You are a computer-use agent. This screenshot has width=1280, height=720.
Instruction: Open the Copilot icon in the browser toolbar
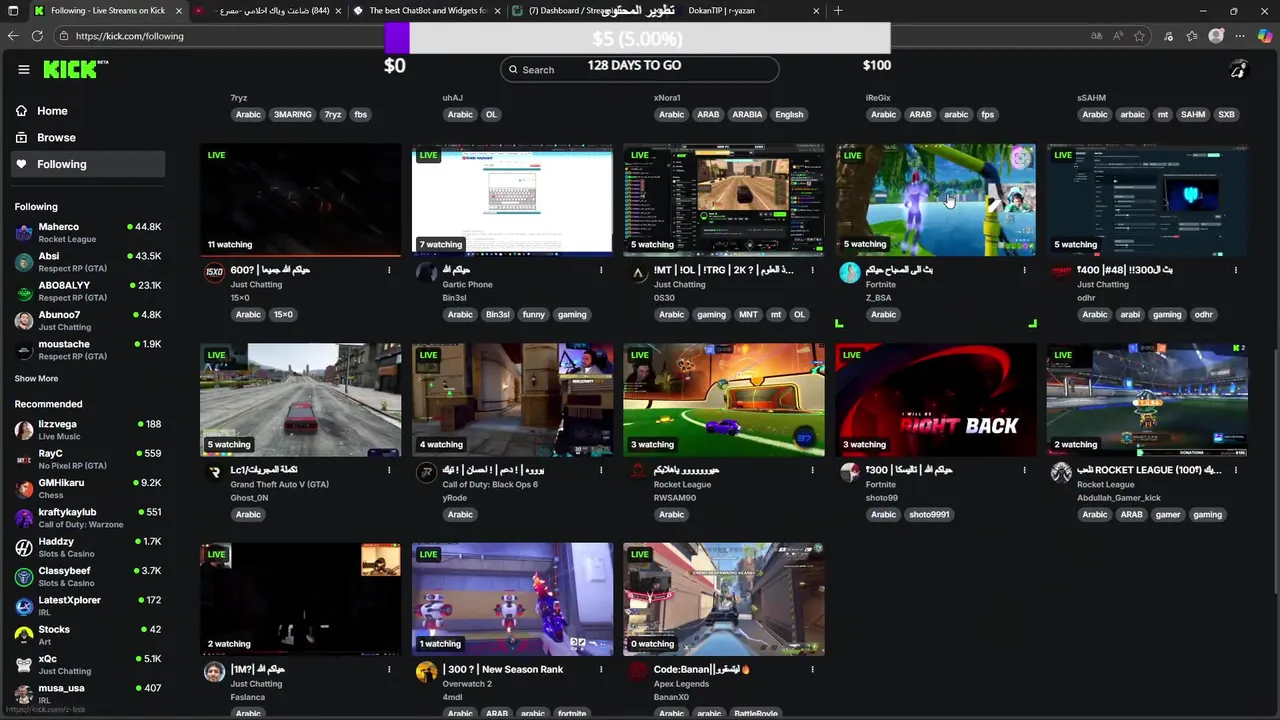1265,36
